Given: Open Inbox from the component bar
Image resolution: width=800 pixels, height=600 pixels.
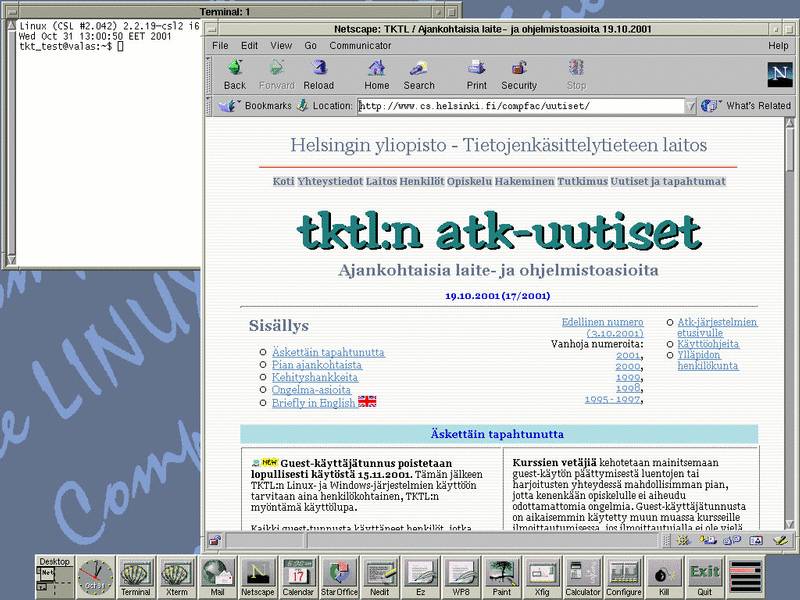Looking at the screenshot, I should coord(708,540).
